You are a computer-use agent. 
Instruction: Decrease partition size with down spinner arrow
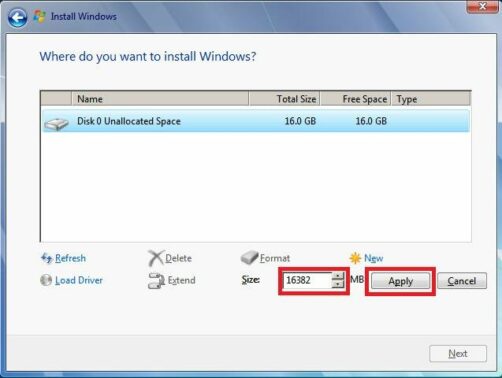[338, 284]
